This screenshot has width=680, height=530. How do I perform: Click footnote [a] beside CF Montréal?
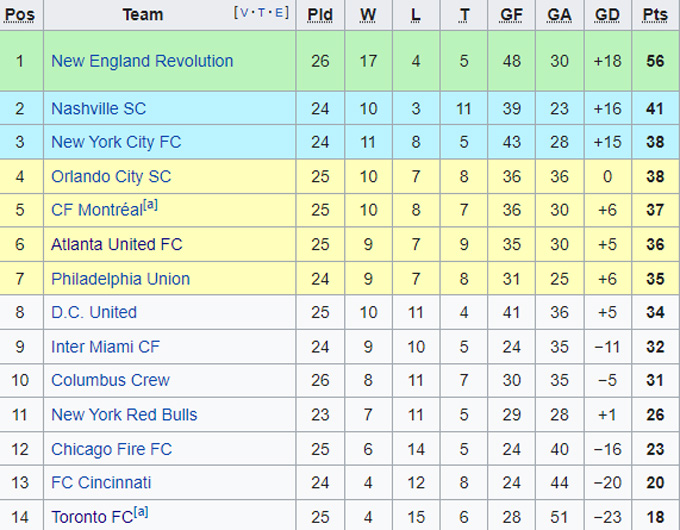(151, 206)
